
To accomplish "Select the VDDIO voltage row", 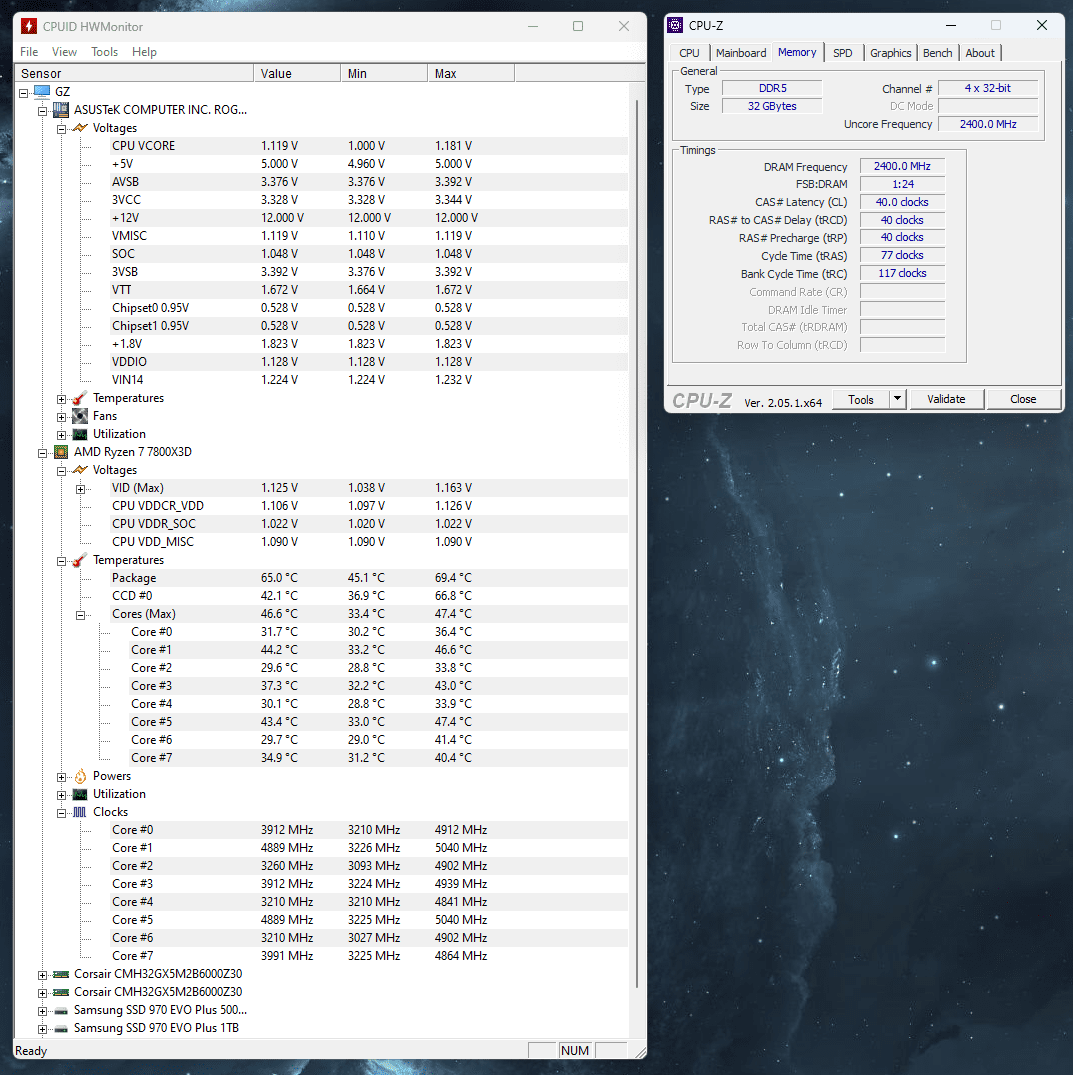I will pos(370,362).
